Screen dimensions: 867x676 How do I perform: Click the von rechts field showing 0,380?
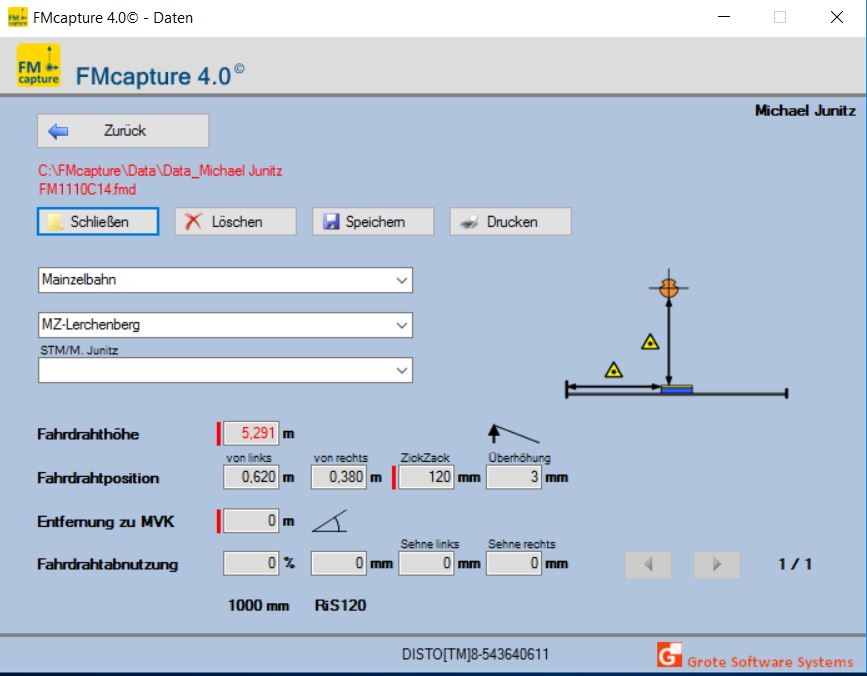(x=339, y=477)
